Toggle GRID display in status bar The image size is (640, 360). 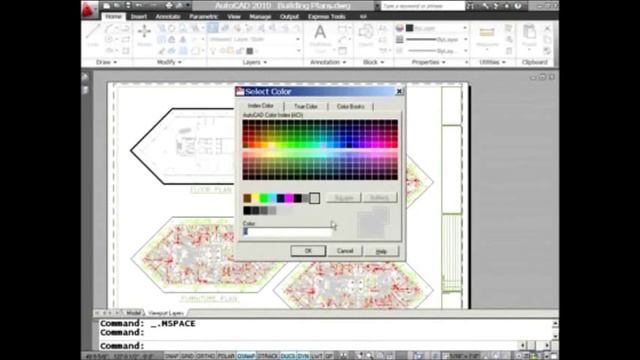pyautogui.click(x=187, y=356)
